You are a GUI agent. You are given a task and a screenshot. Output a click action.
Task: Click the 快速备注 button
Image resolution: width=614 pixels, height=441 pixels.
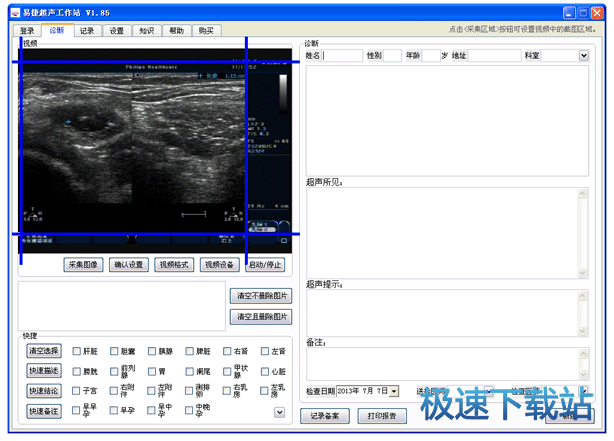[x=44, y=411]
